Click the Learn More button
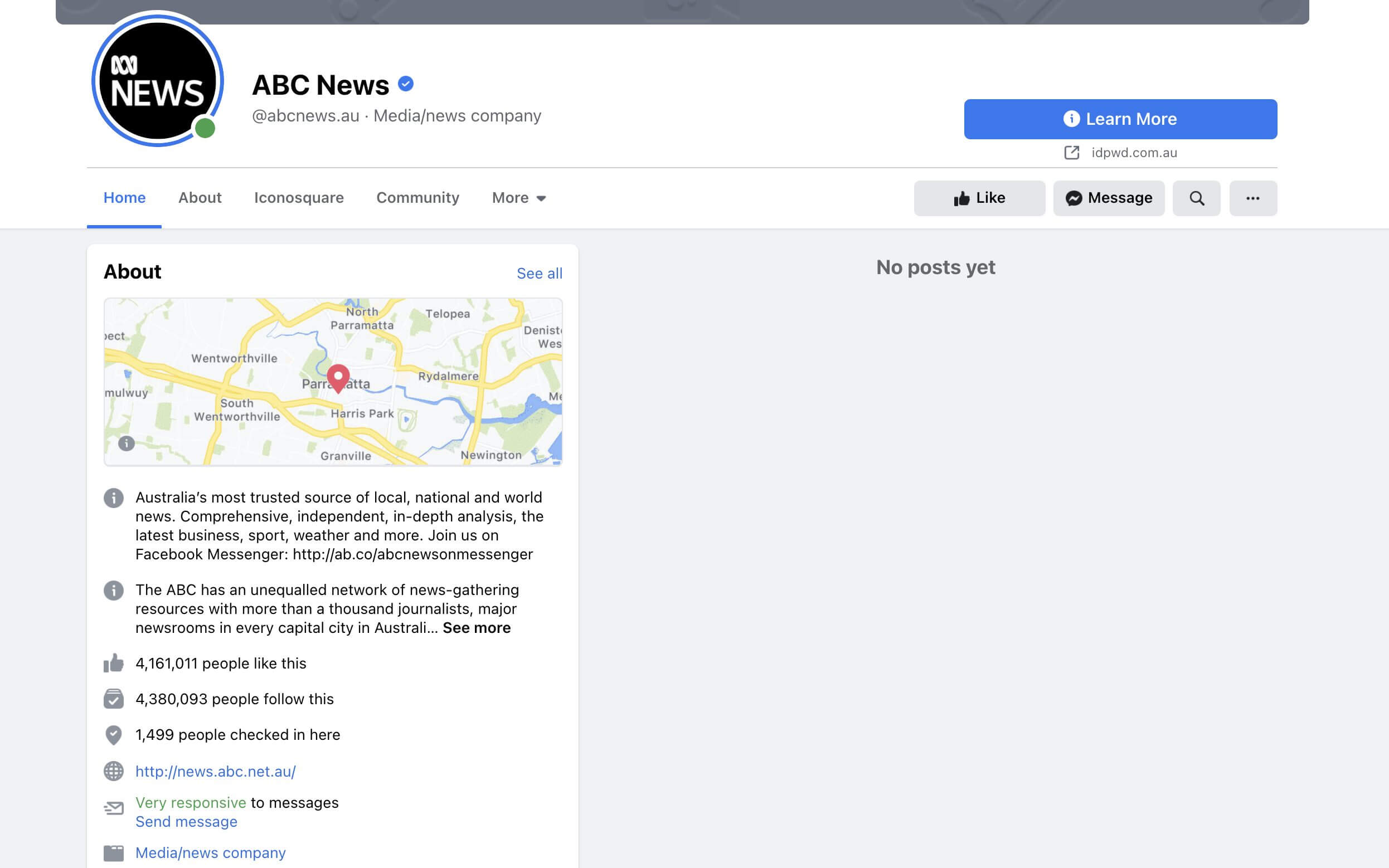The image size is (1389, 868). pos(1120,119)
